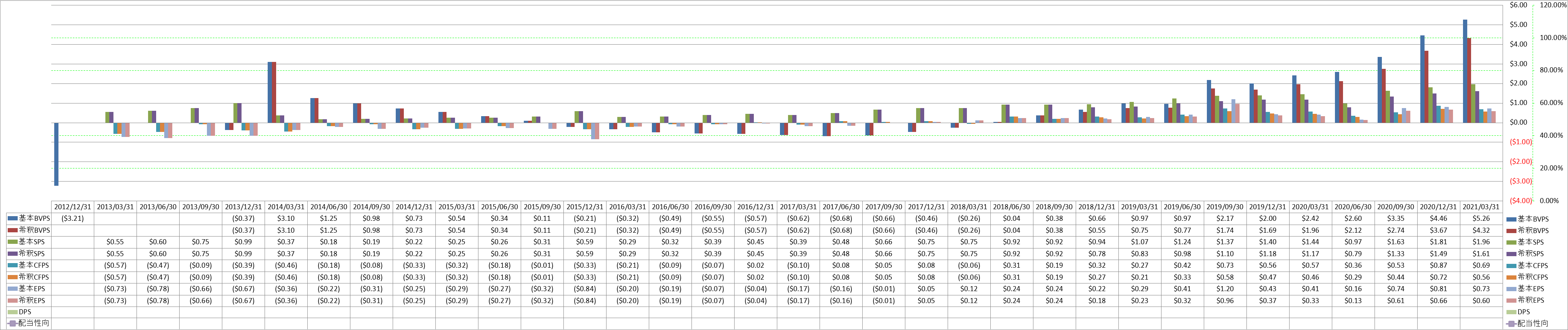Click the $6.00 label on the value axis

tap(1519, 5)
